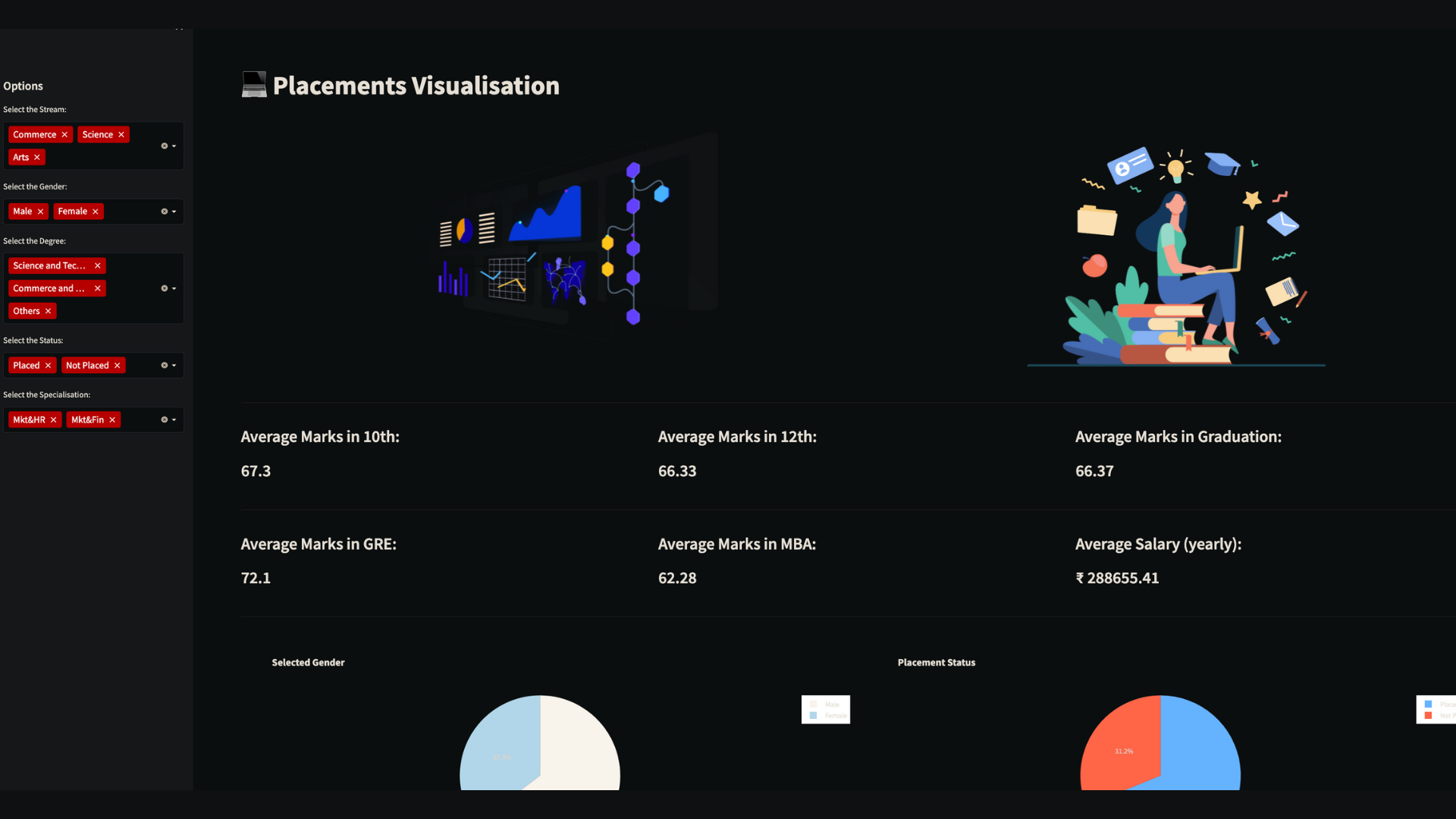Screen dimensions: 1456x819
Task: Remove Science and Tec... degree filter
Action: (x=97, y=265)
